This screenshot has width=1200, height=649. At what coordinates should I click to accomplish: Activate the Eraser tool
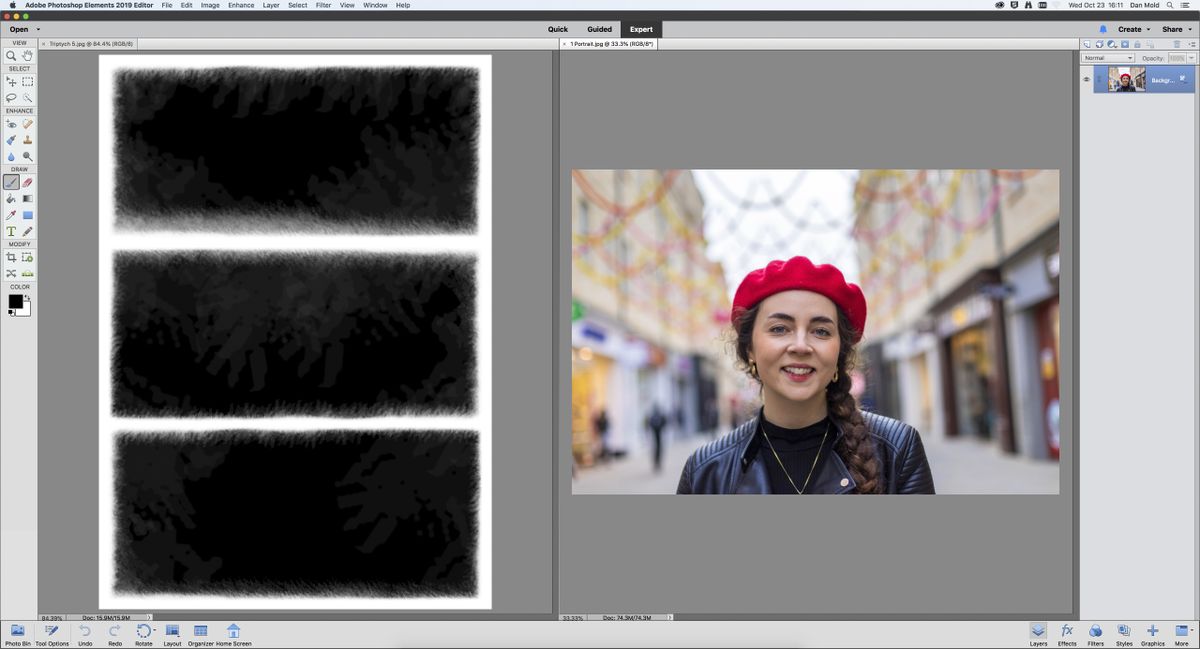[27, 183]
